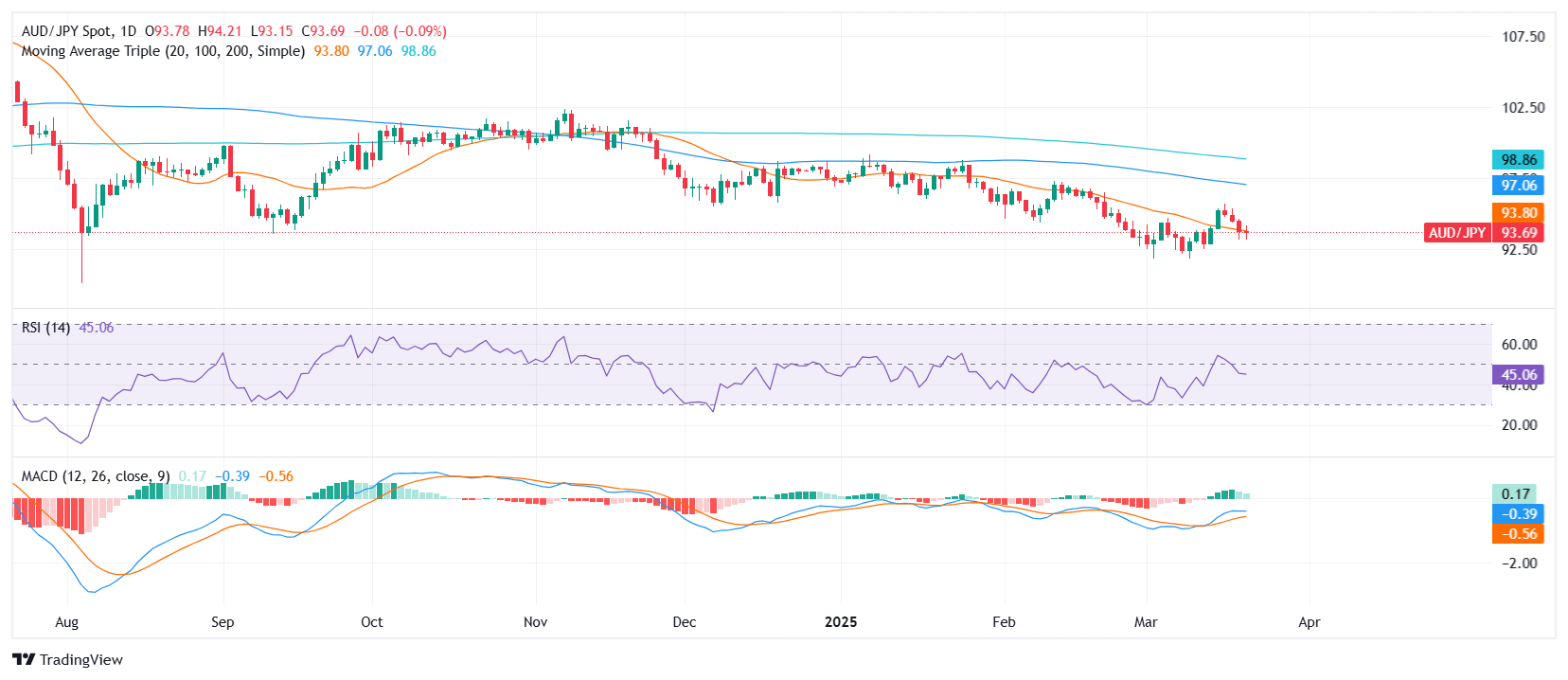Click the Nov label on time axis
Image resolution: width=1568 pixels, height=680 pixels.
click(535, 622)
